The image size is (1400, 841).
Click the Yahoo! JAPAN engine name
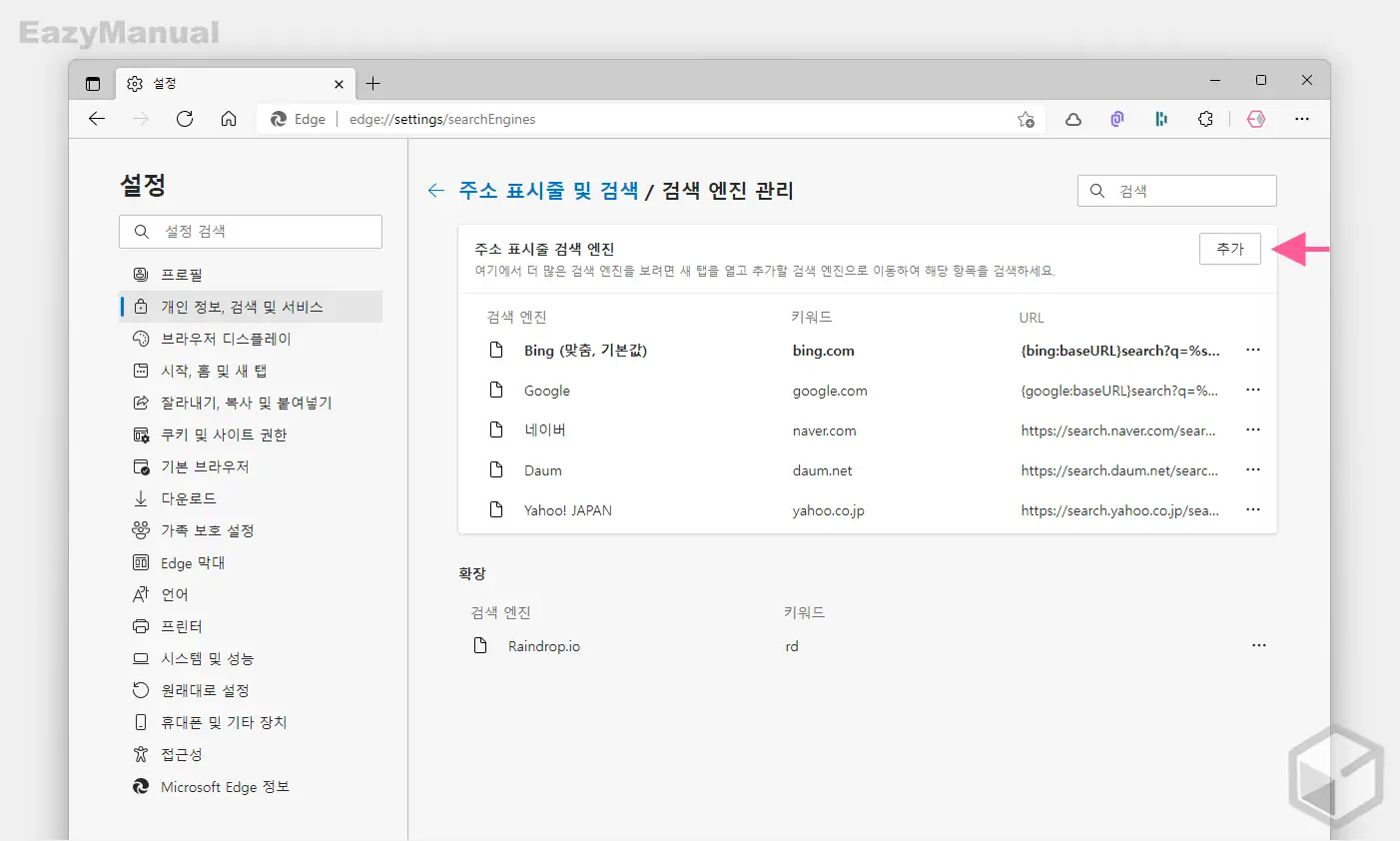click(x=568, y=510)
